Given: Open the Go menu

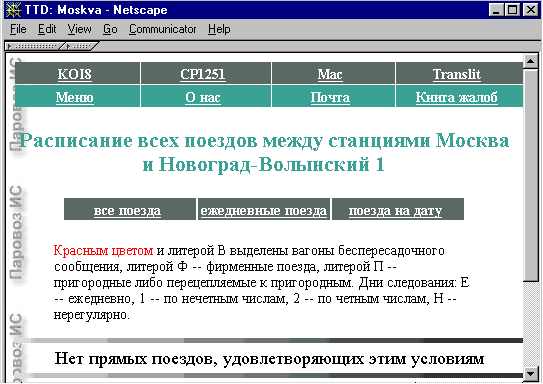Looking at the screenshot, I should point(110,29).
